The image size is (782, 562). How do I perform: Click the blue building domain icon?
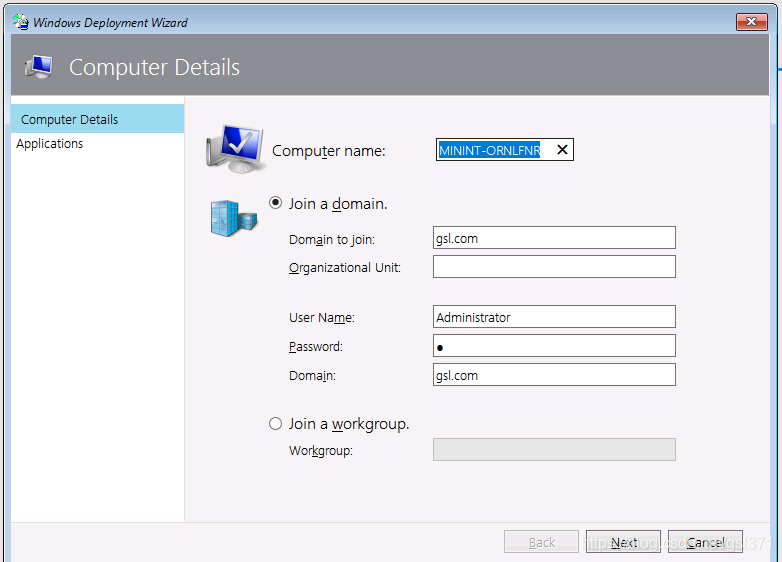[x=233, y=218]
